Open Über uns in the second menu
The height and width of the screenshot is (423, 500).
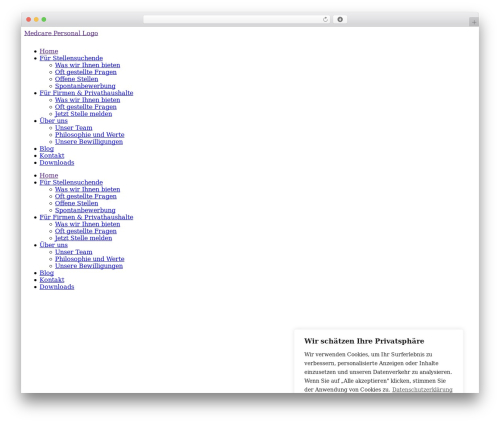[53, 245]
